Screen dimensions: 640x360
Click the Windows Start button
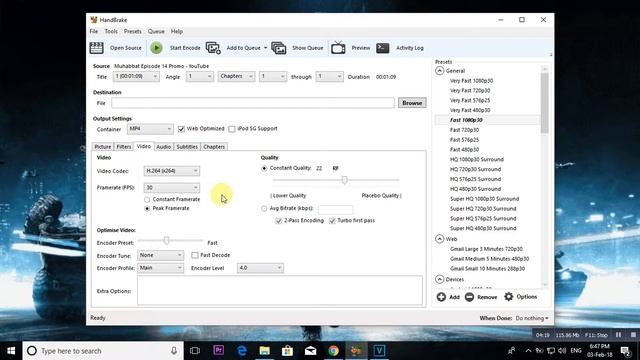11,351
